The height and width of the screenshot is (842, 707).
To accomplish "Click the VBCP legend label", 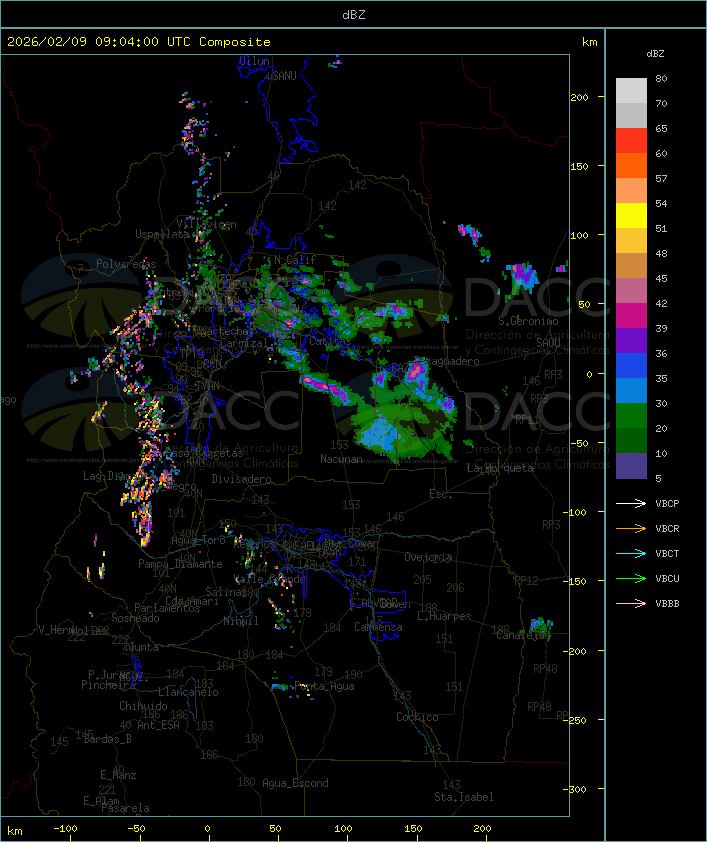I will point(667,504).
